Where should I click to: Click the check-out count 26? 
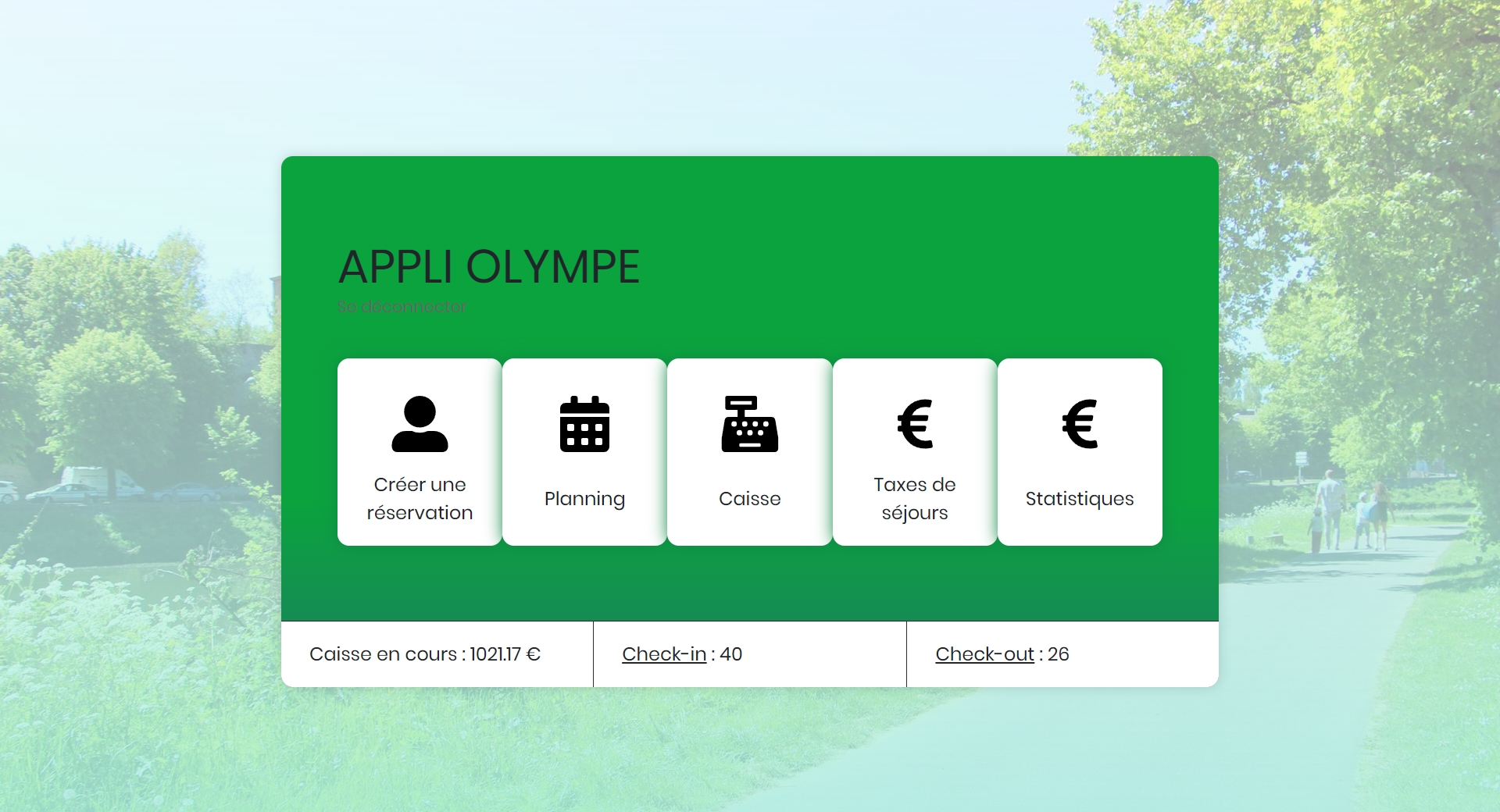[x=1059, y=654]
